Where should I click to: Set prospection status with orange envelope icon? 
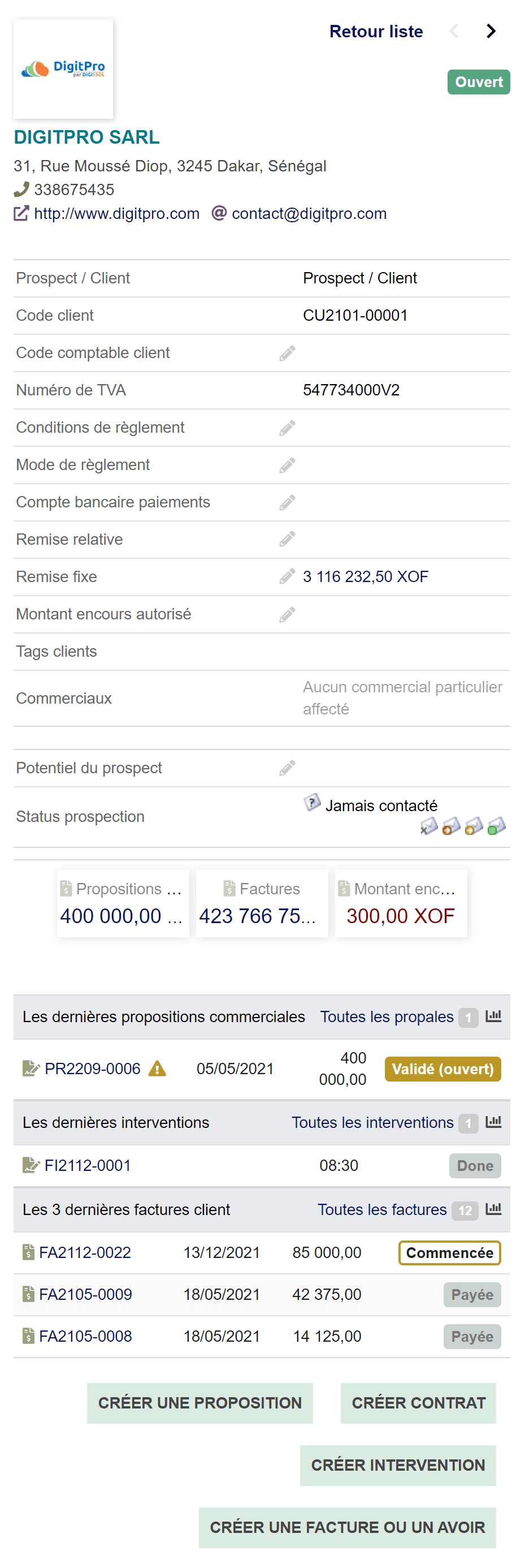point(451,826)
